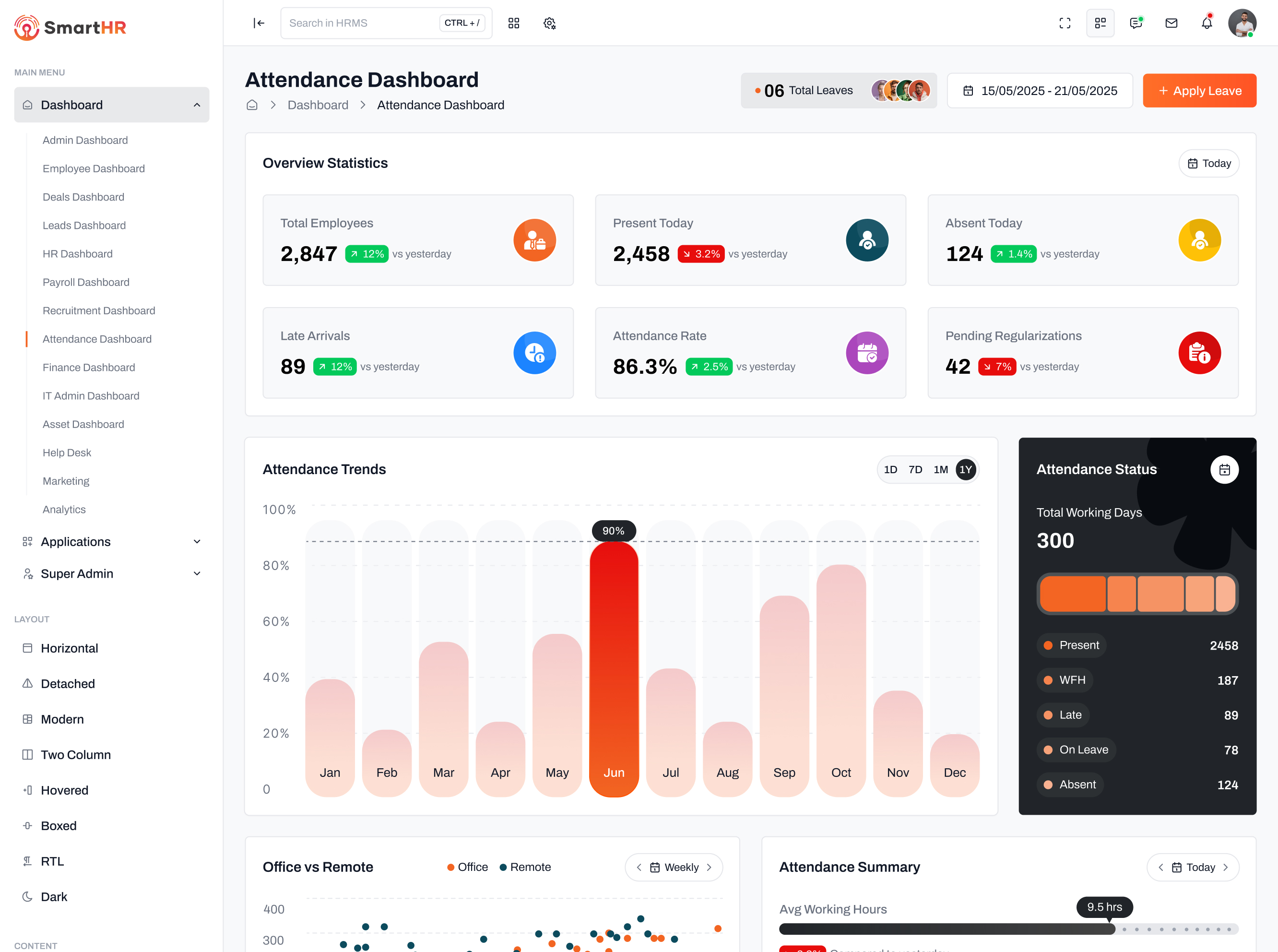Collapse the sidebar using the arrow icon

[259, 23]
